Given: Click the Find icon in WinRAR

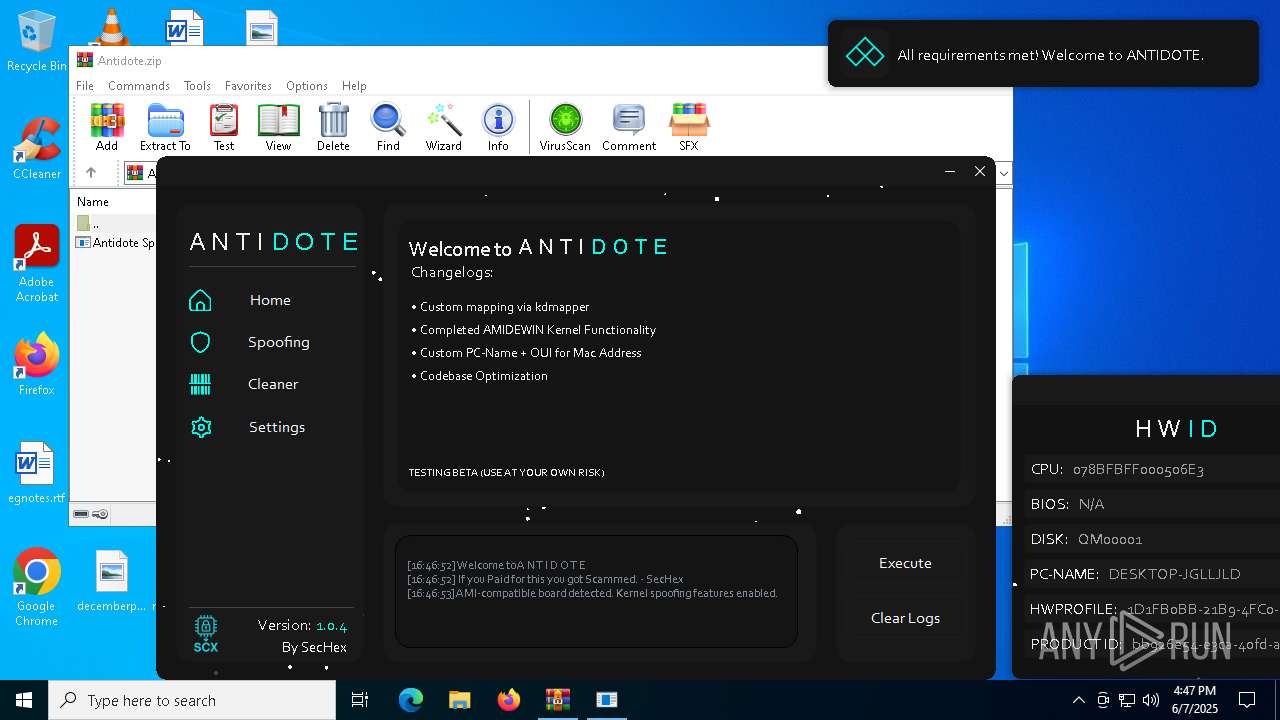Looking at the screenshot, I should 388,127.
